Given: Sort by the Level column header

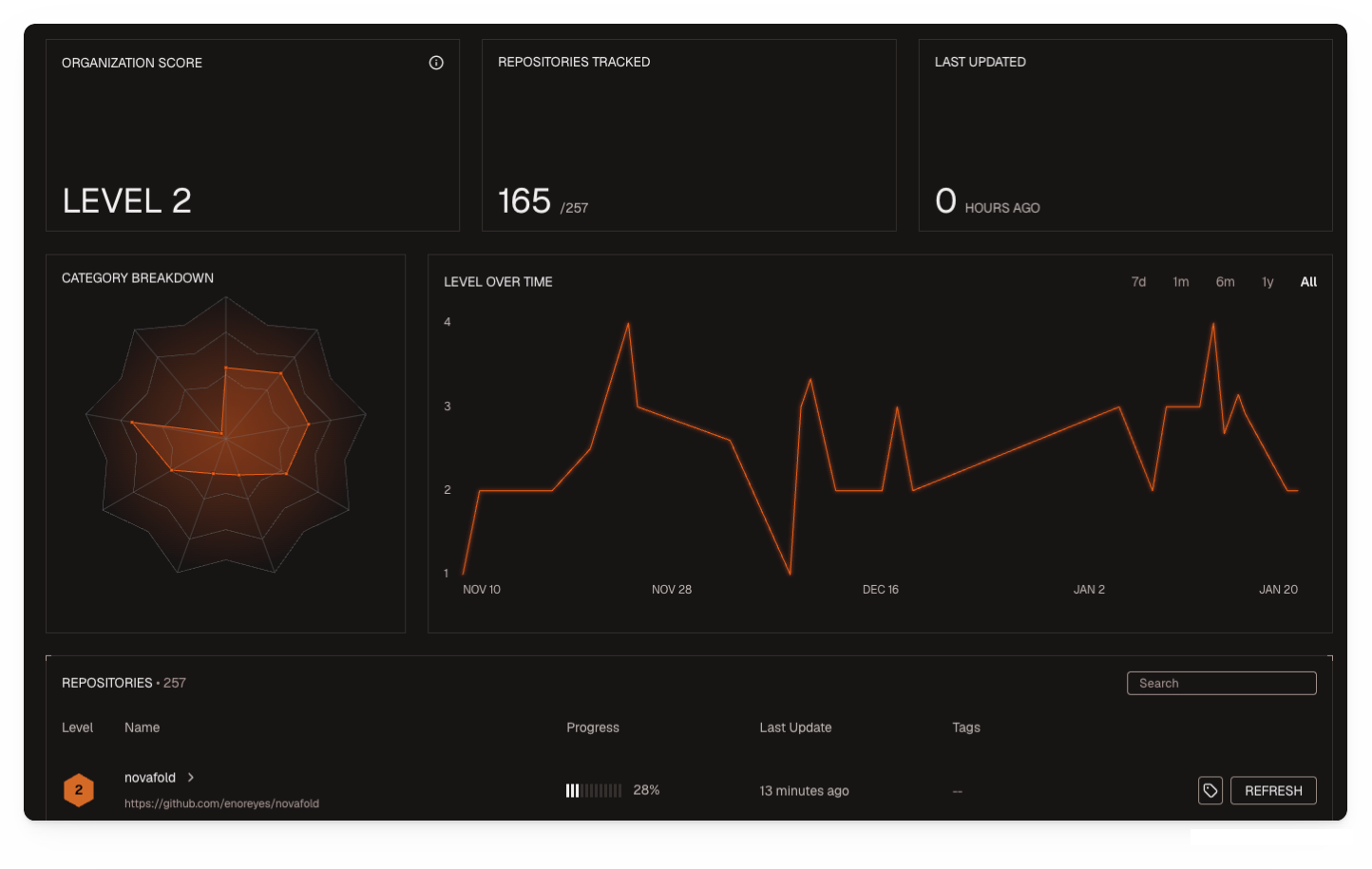Looking at the screenshot, I should click(x=77, y=727).
